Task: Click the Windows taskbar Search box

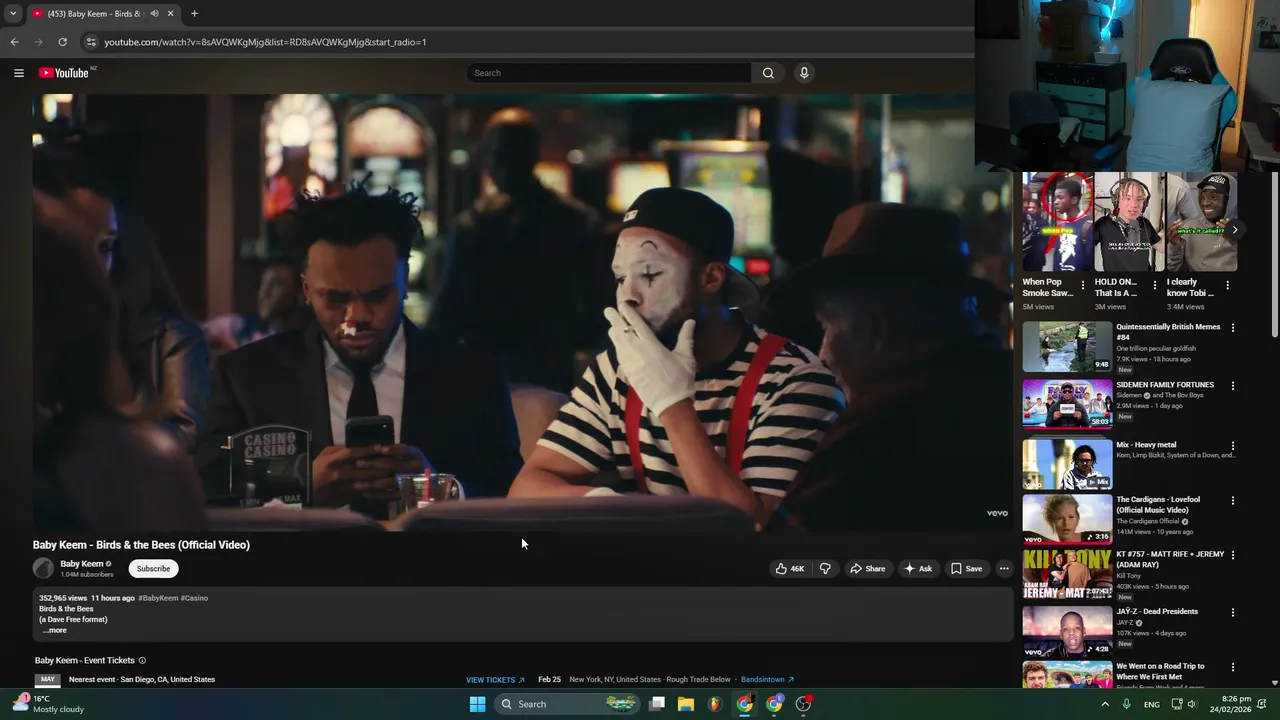Action: tap(566, 704)
